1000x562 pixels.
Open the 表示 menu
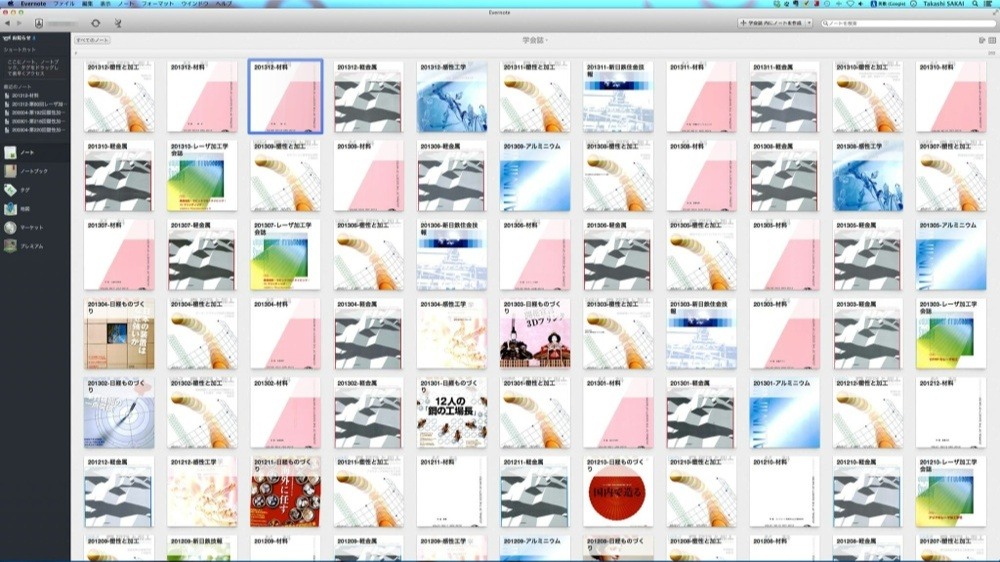pyautogui.click(x=106, y=4)
